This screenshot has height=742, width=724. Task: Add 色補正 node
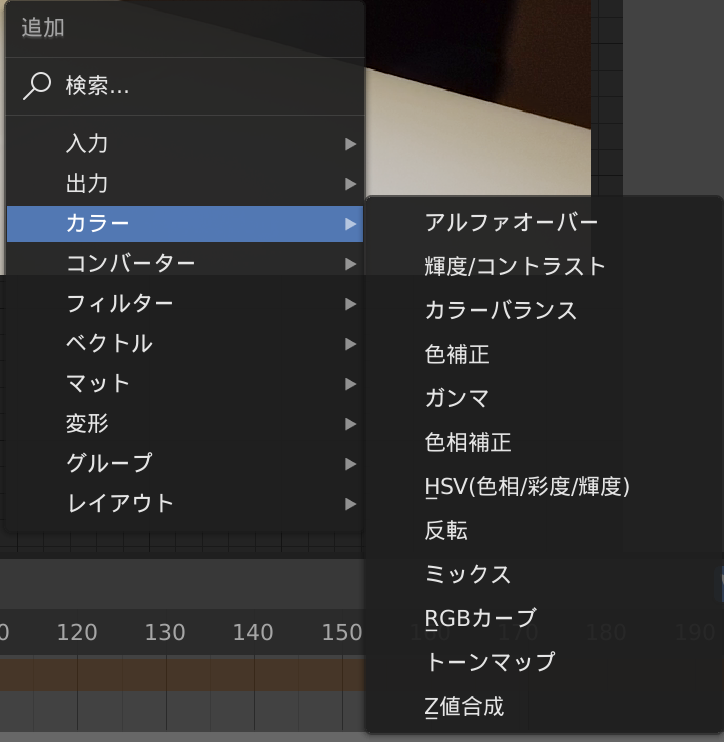click(x=544, y=354)
